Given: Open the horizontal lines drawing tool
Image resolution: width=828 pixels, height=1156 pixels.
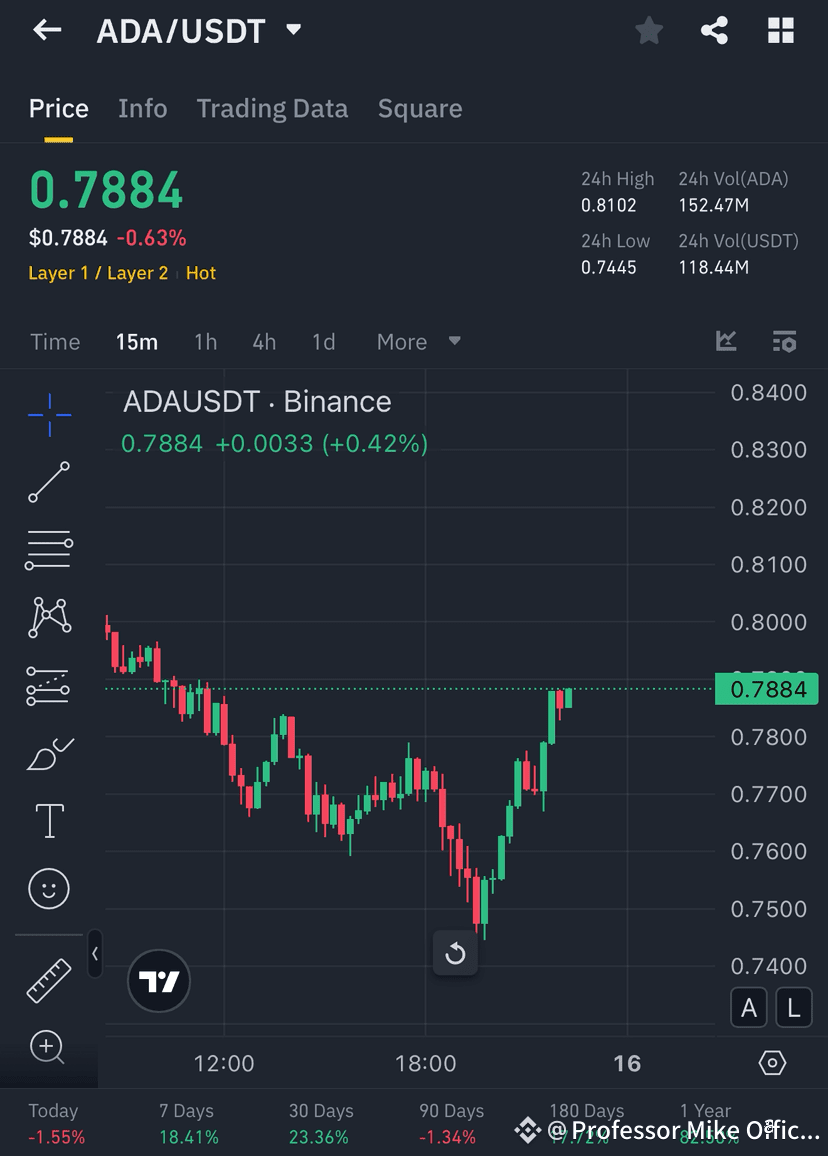Looking at the screenshot, I should click(x=48, y=550).
